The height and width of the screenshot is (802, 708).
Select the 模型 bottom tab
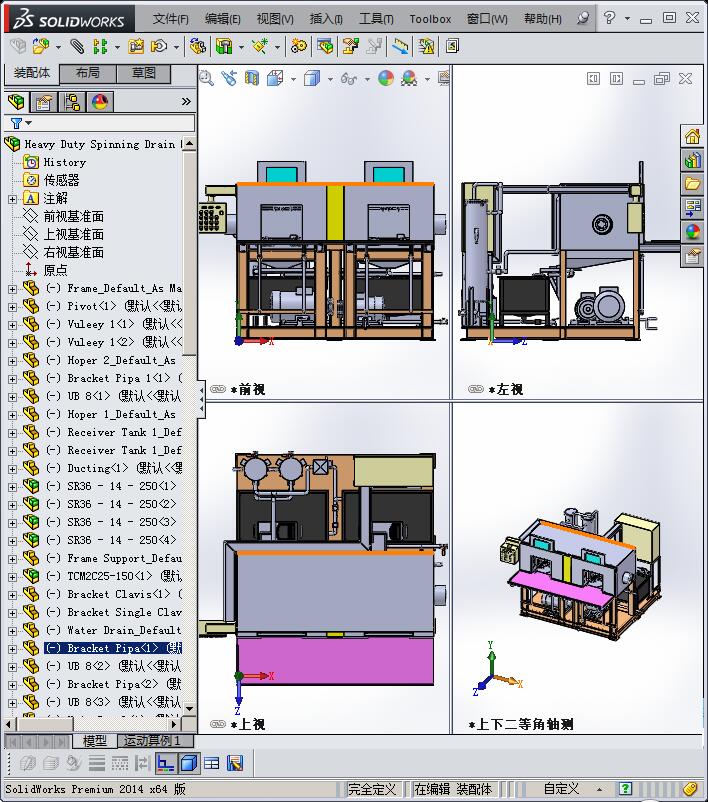[95, 741]
